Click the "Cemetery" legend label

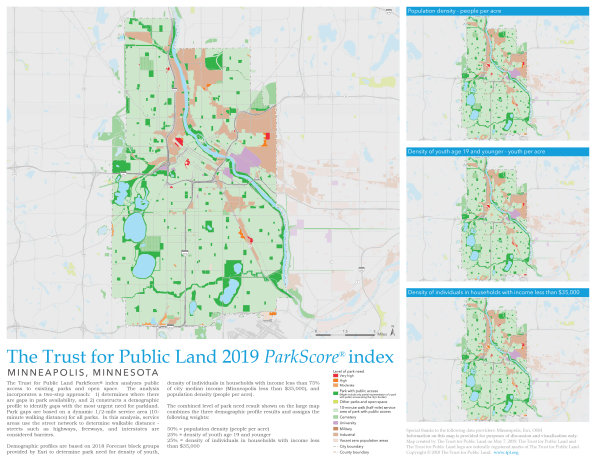click(348, 417)
